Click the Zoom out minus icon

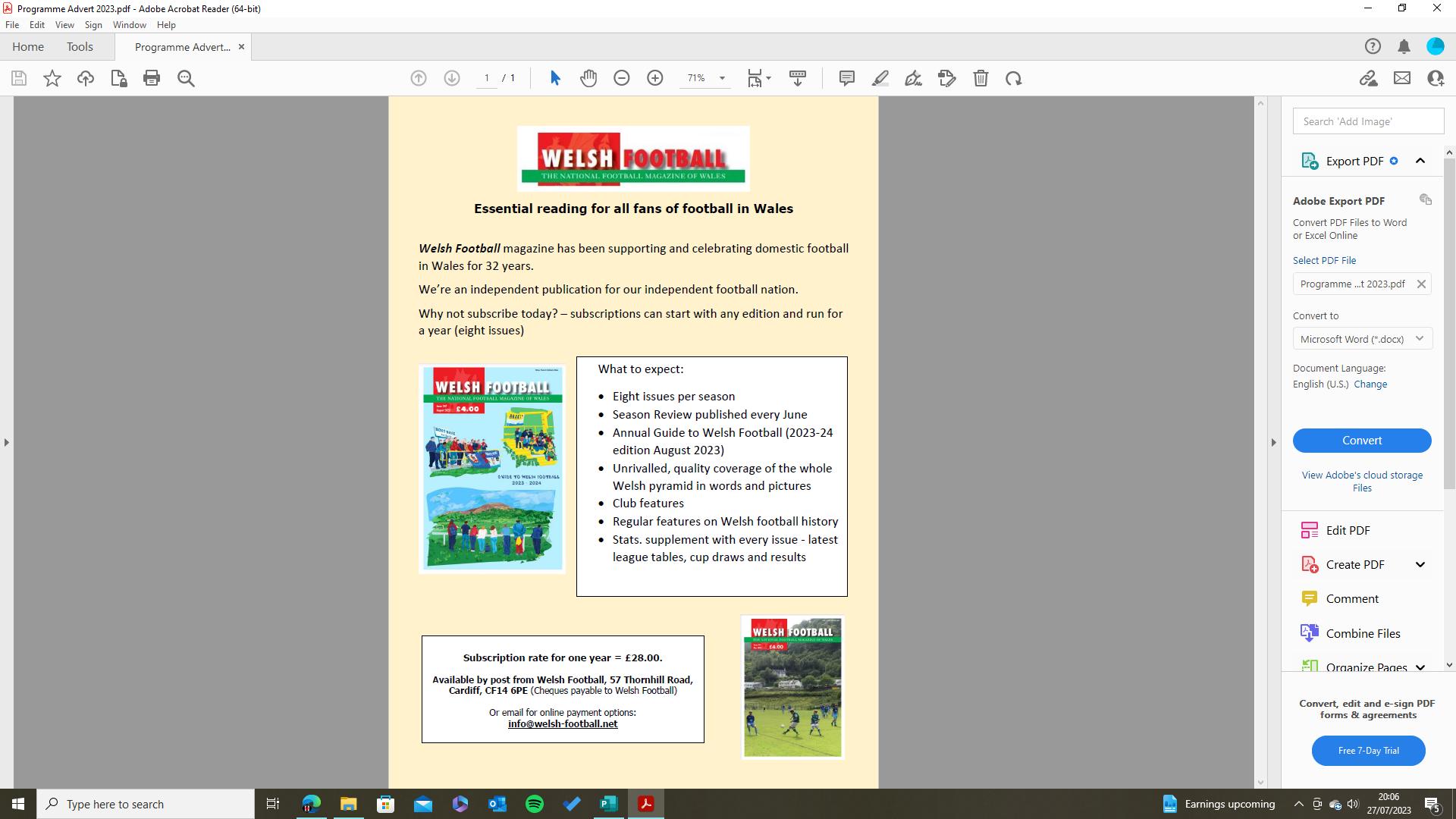622,78
